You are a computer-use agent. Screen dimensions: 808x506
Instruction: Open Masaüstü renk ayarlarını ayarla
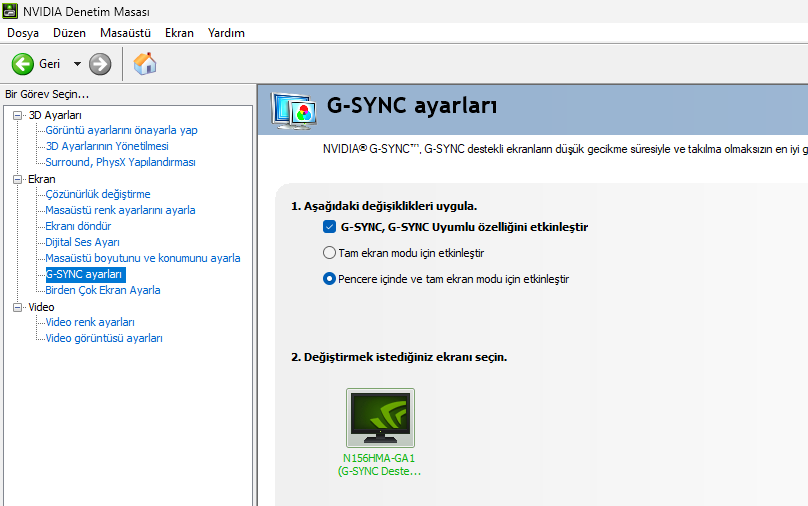pos(120,210)
